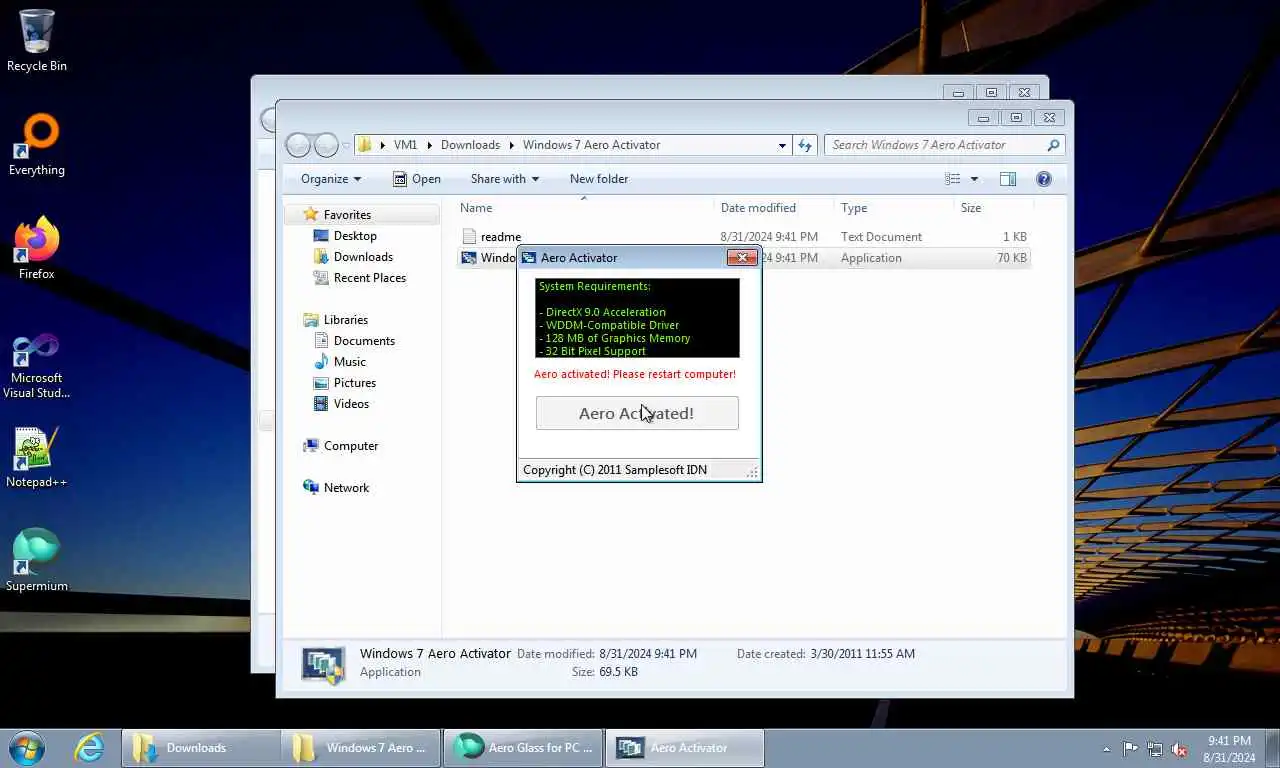Select Recent Places in the sidebar
Viewport: 1280px width, 768px height.
370,278
